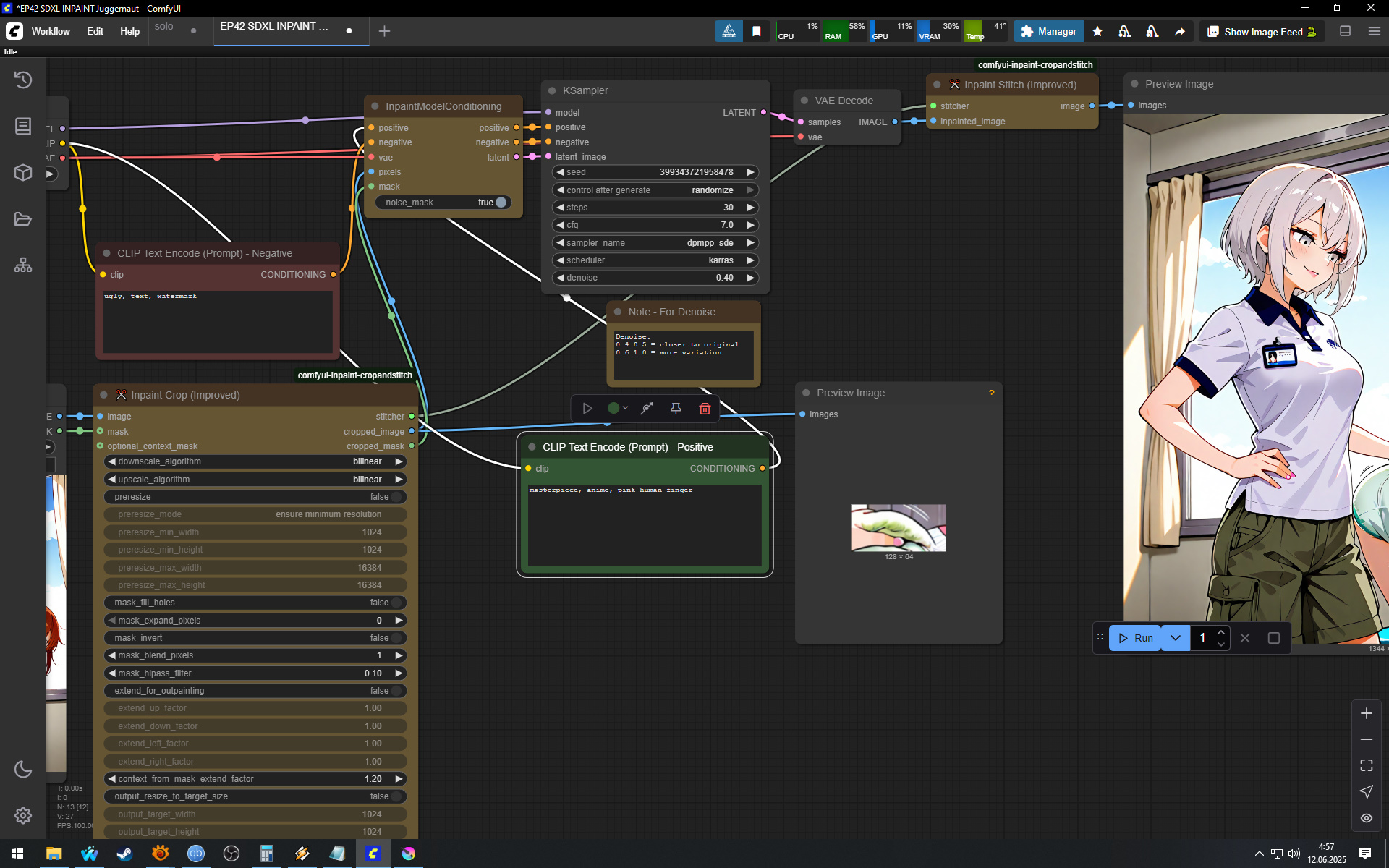Click the Run button
The image size is (1389, 868).
click(1136, 638)
